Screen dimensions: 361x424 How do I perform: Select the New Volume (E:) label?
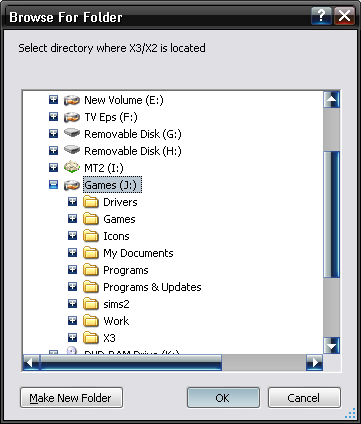click(124, 100)
